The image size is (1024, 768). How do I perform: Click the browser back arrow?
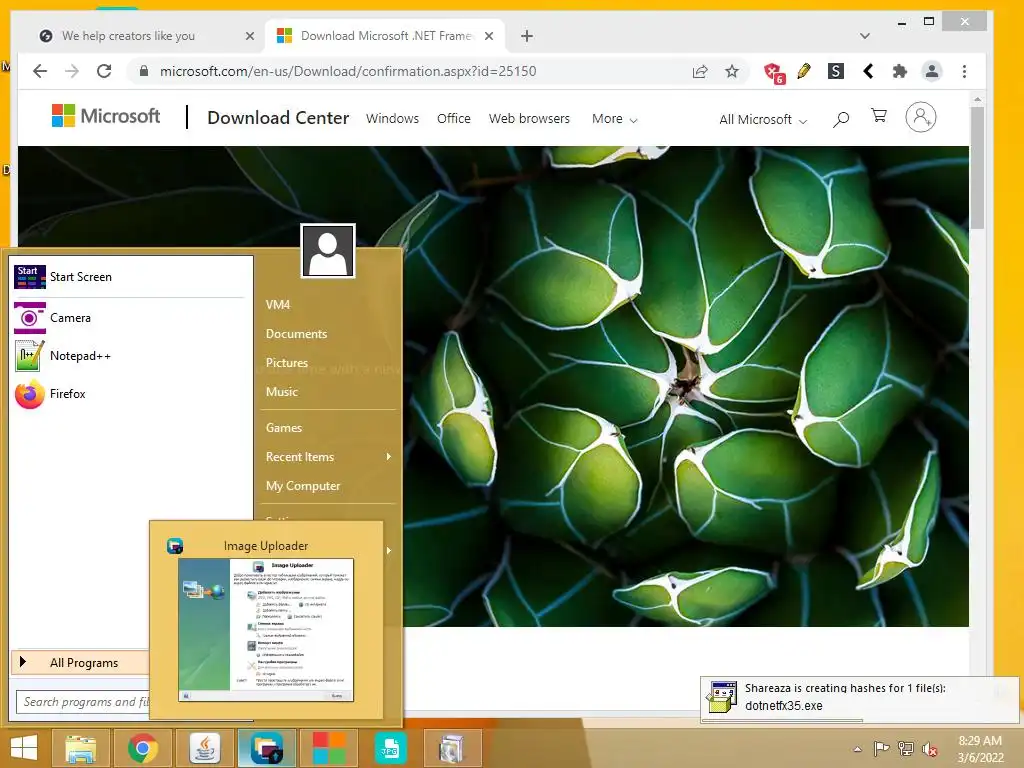[40, 71]
